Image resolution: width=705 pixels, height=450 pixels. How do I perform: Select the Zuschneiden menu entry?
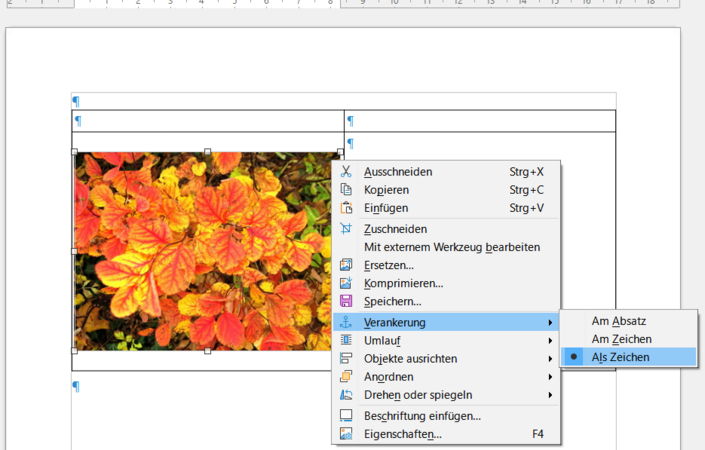click(x=446, y=229)
